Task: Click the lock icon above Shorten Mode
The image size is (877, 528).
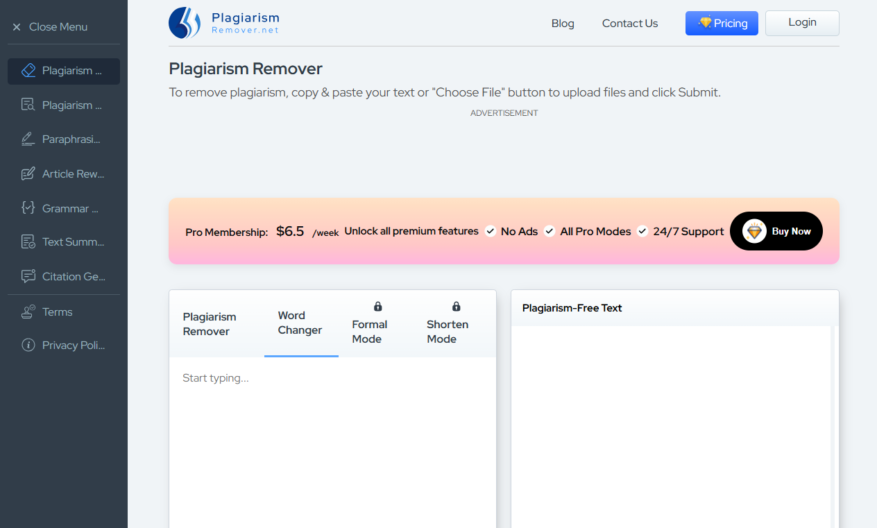Action: click(x=456, y=307)
